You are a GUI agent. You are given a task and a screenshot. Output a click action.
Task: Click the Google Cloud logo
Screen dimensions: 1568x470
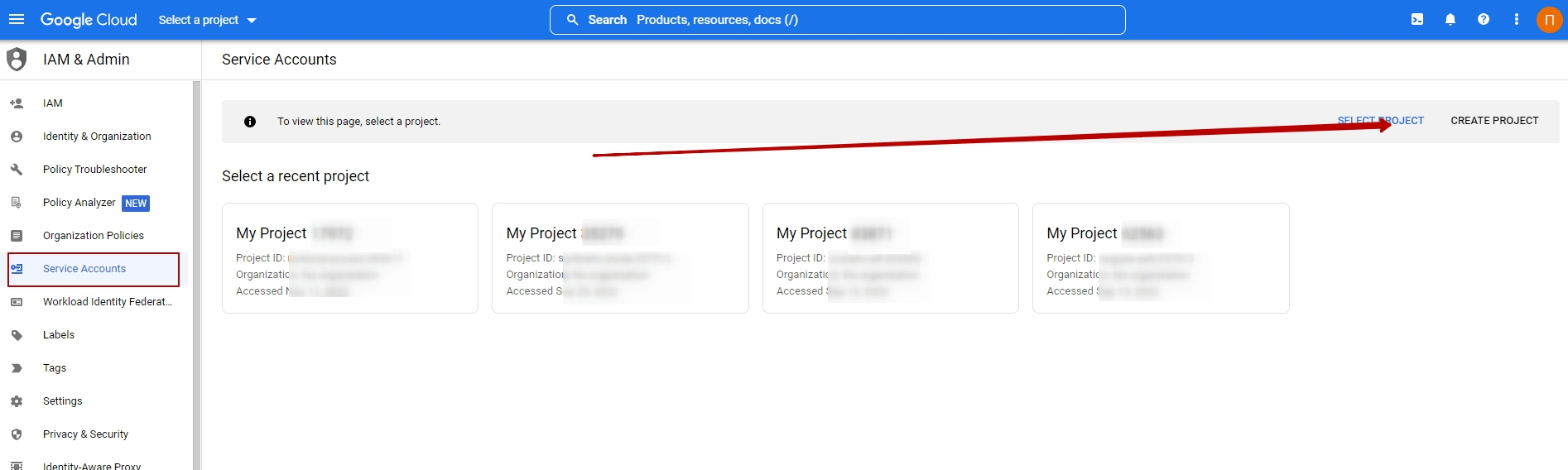89,20
